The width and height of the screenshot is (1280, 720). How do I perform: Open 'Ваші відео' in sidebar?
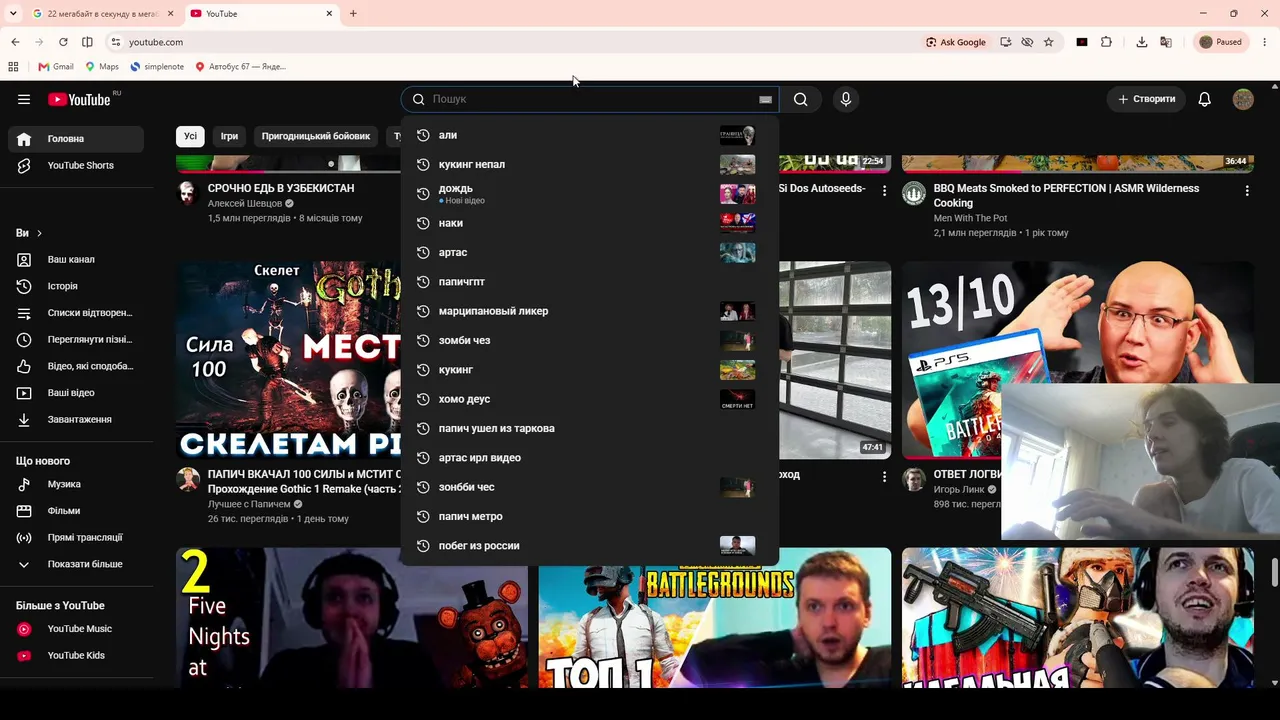[x=78, y=393]
